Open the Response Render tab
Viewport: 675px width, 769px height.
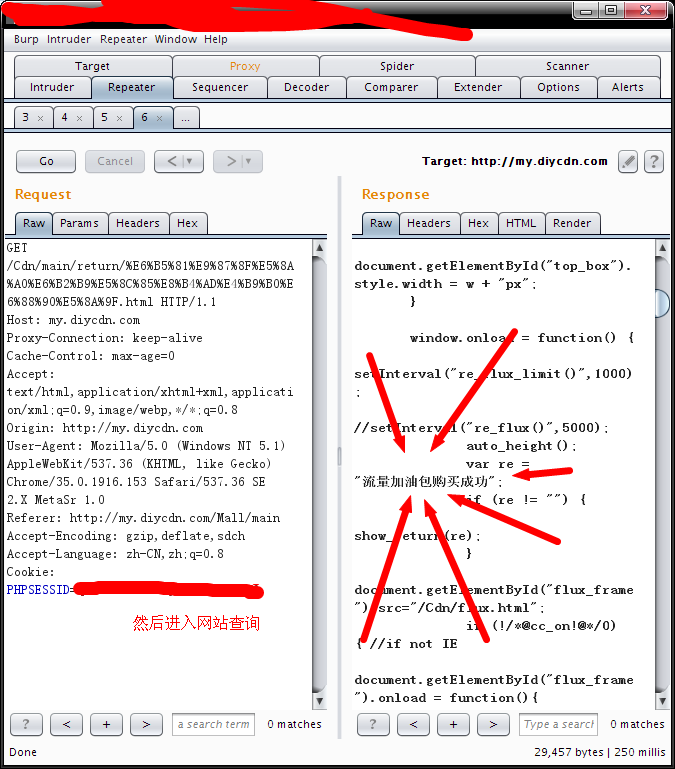(572, 224)
